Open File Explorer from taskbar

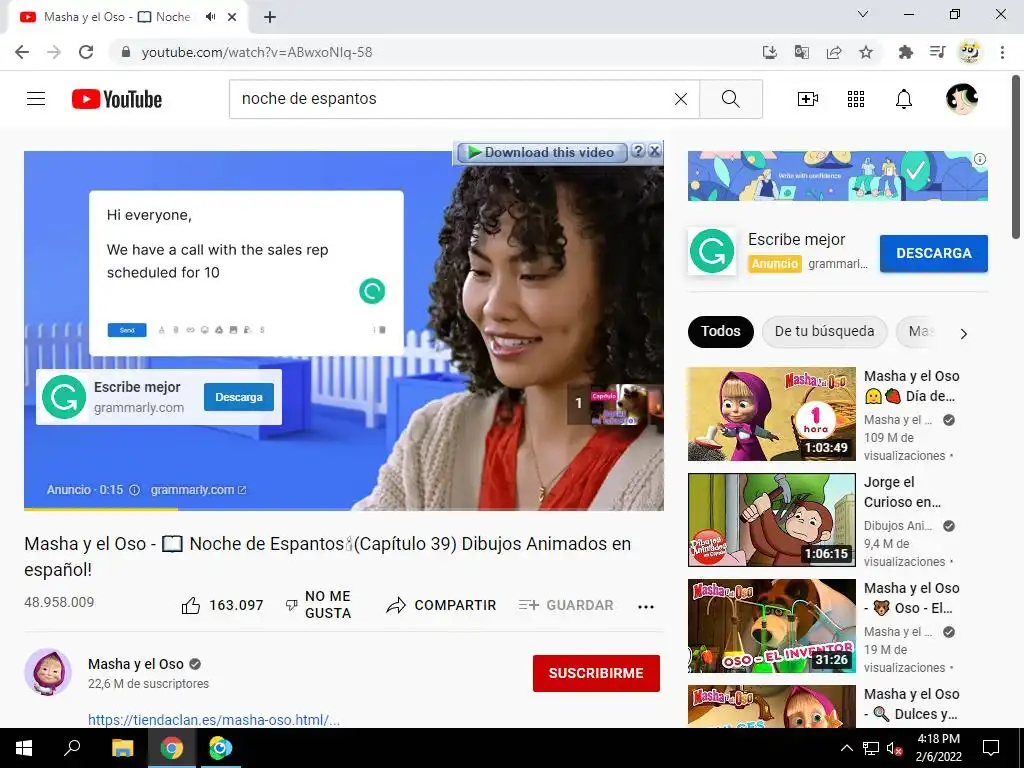(x=122, y=748)
